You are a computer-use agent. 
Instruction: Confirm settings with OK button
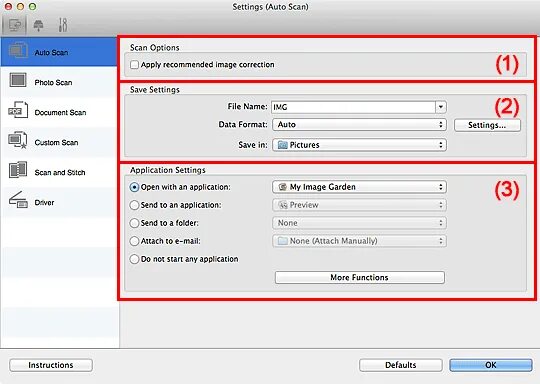491,365
